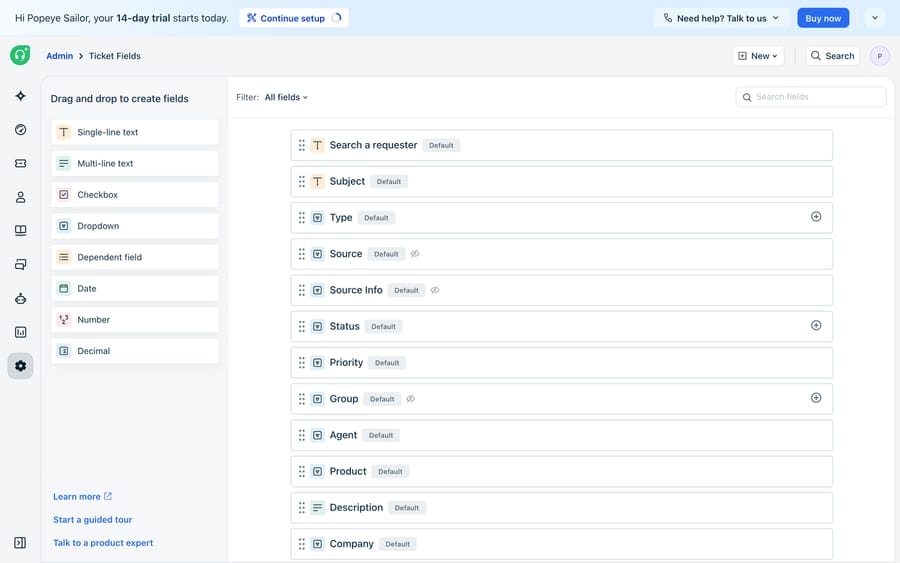Viewport: 900px width, 563px height.
Task: Click Start a guided tour link
Action: 92,519
